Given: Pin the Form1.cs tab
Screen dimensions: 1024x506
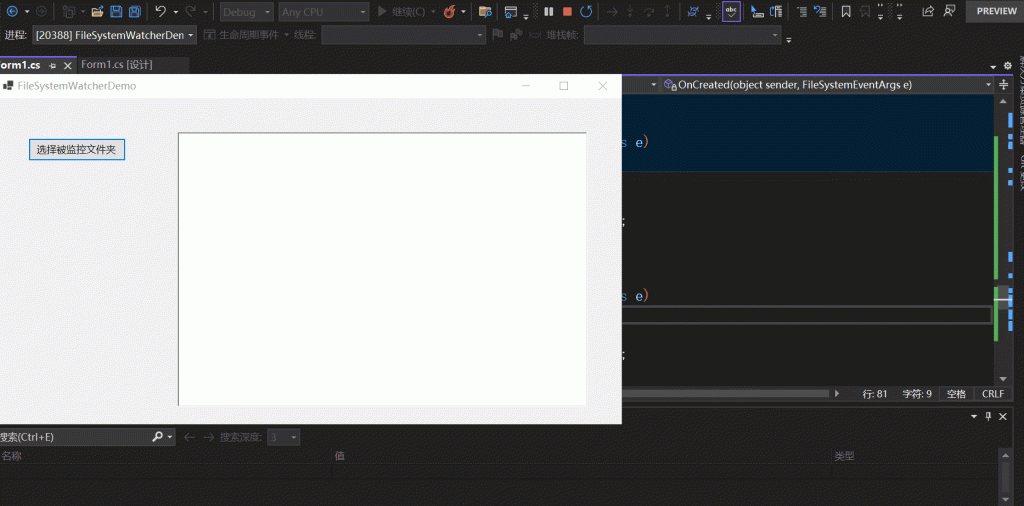Looking at the screenshot, I should coord(53,65).
